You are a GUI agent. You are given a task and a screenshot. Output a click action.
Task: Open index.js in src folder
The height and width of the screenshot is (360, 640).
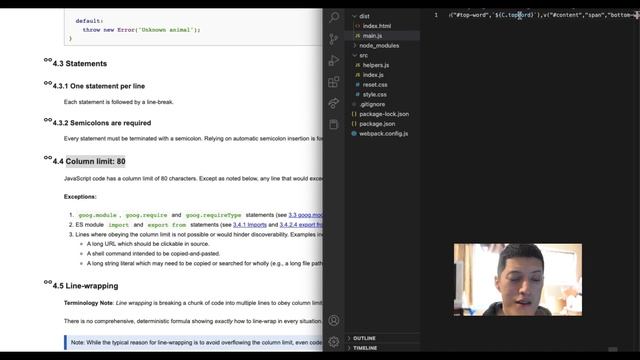point(373,75)
